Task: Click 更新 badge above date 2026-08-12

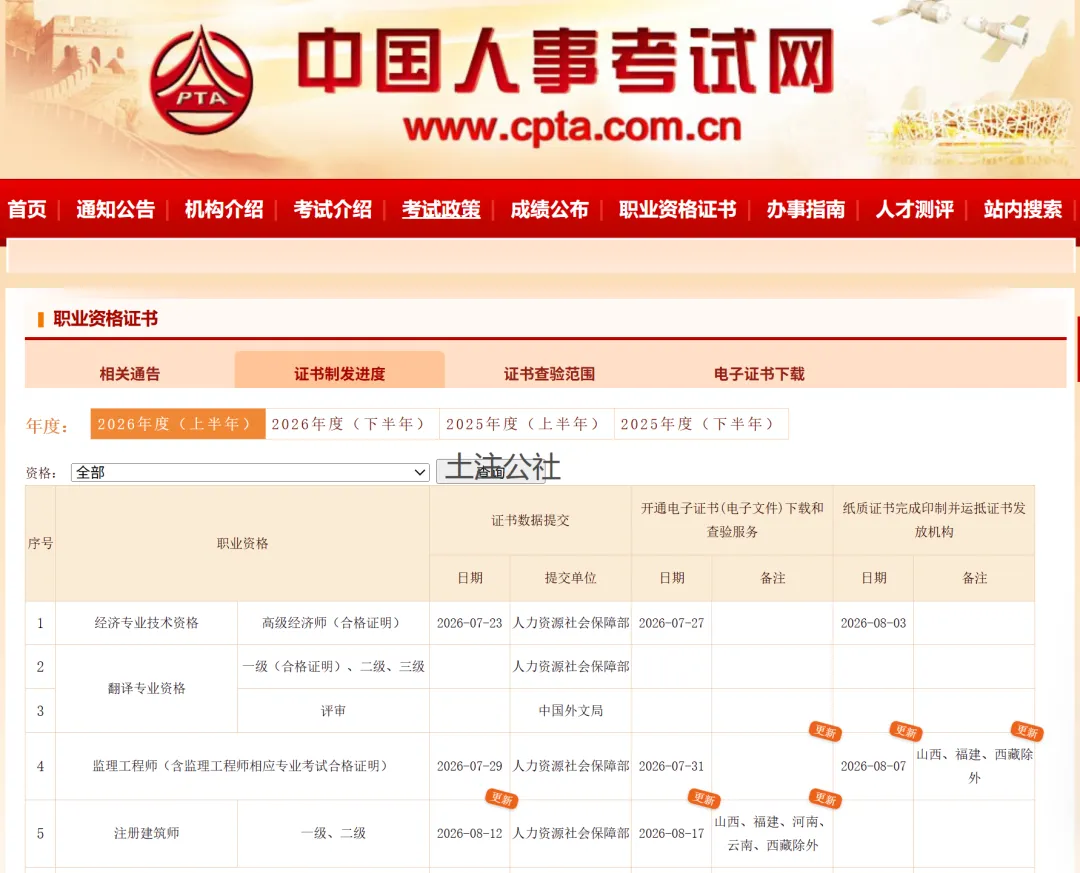Action: coord(501,799)
